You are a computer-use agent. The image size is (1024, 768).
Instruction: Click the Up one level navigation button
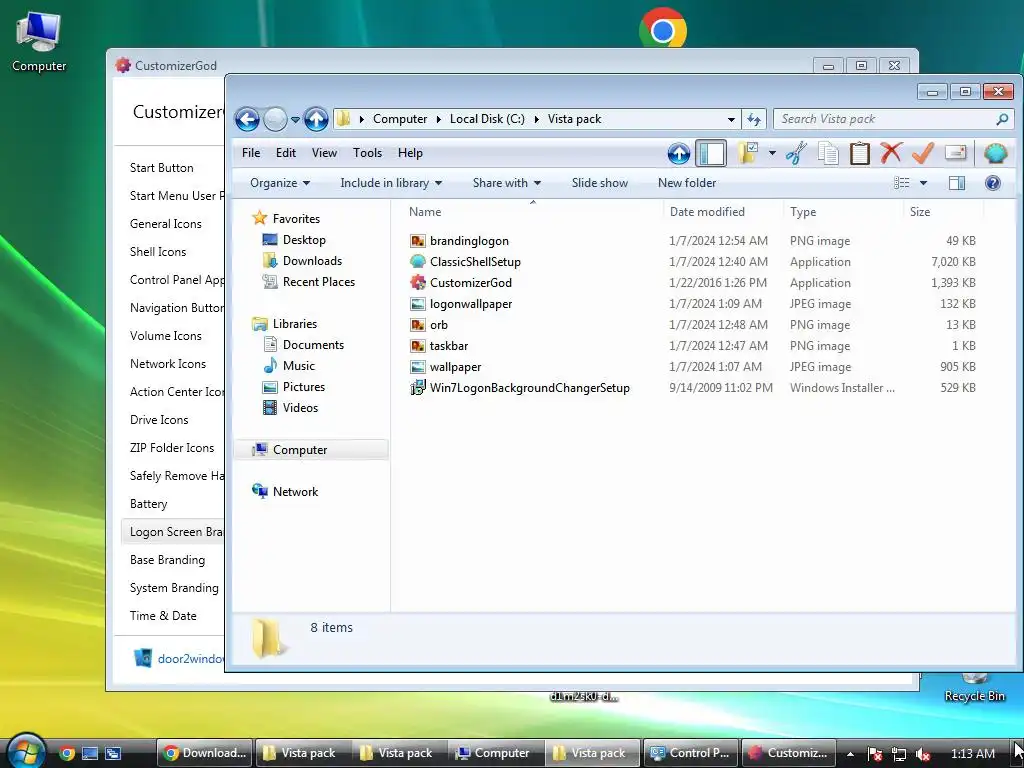click(x=317, y=120)
